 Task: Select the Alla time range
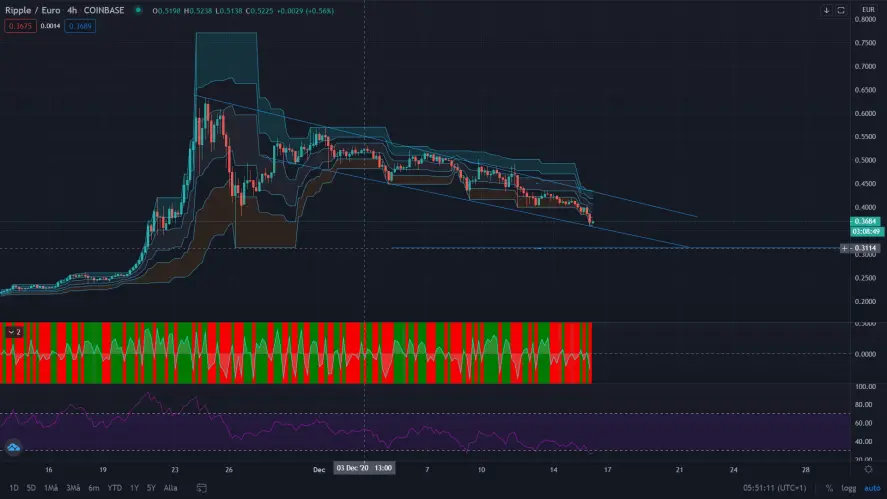[x=170, y=488]
